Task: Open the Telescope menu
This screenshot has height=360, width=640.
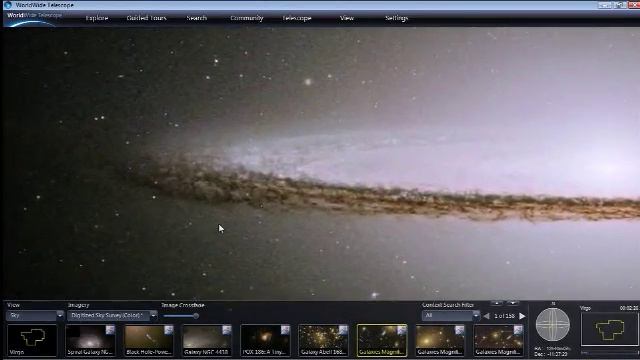Action: (x=297, y=18)
